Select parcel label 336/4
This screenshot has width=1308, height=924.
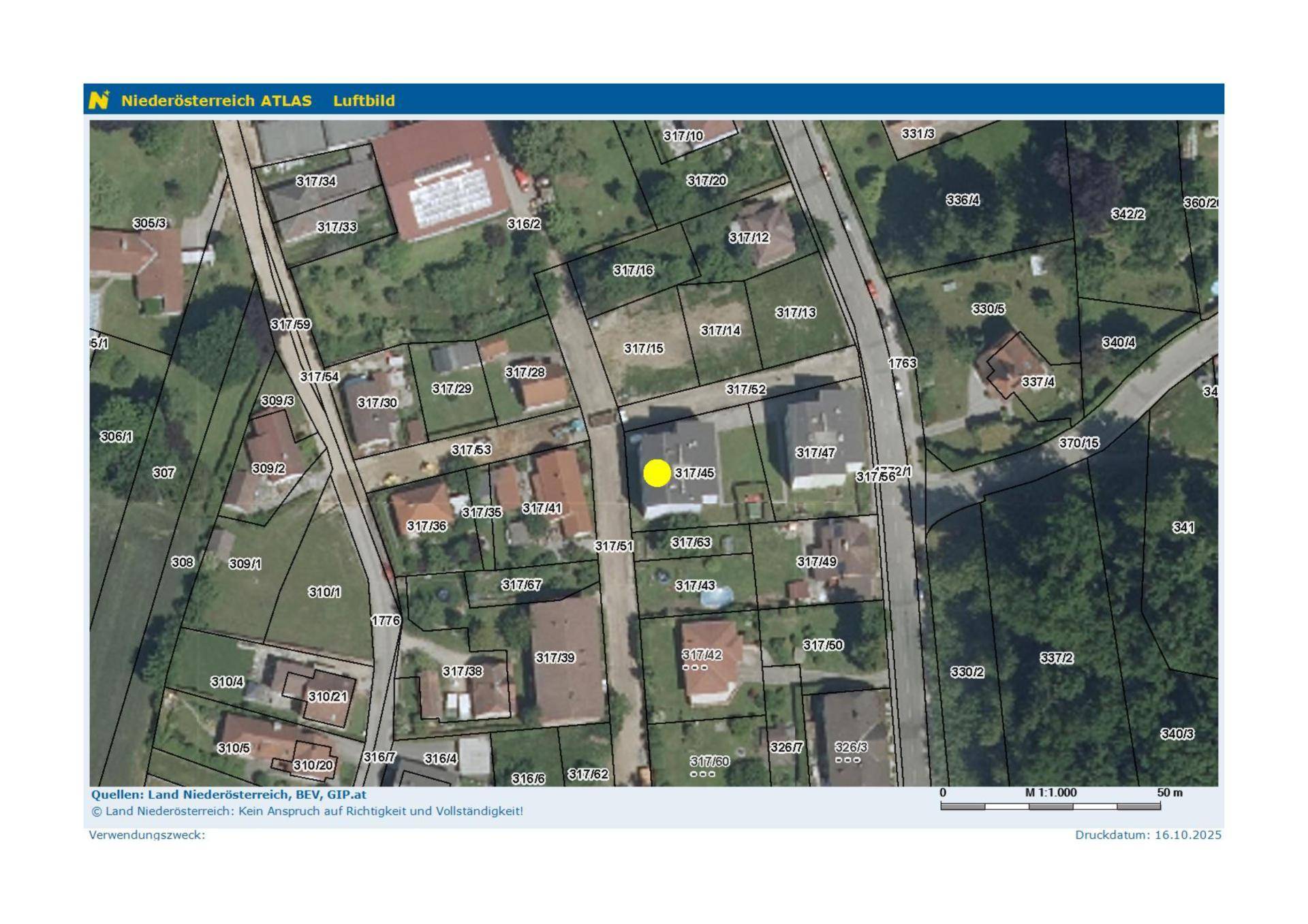962,200
